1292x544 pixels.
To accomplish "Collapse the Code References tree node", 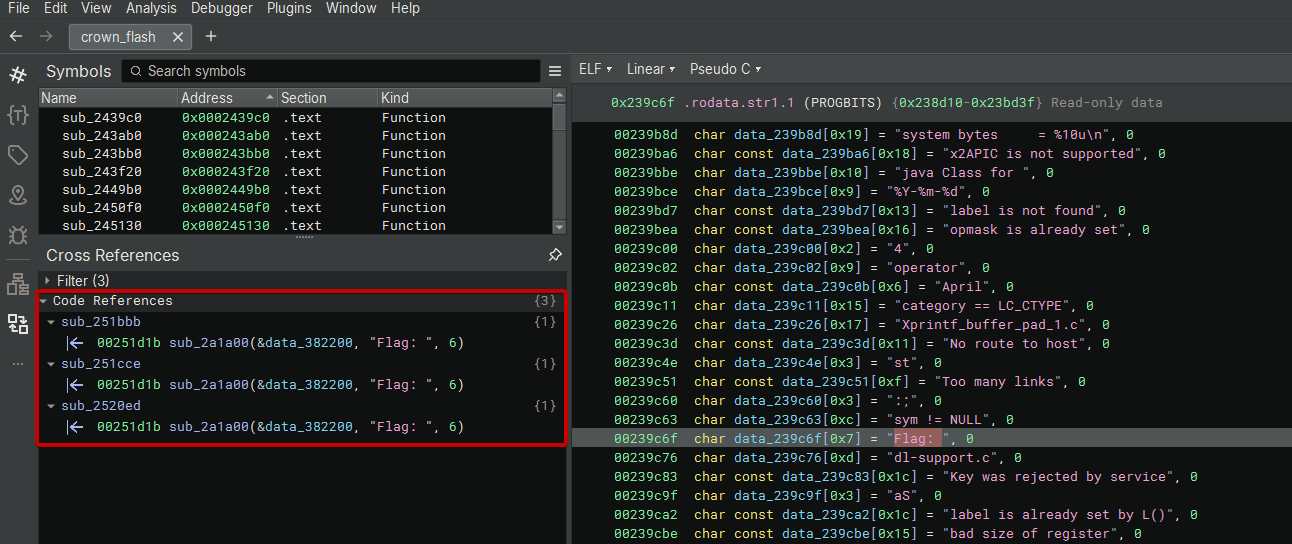I will 44,301.
